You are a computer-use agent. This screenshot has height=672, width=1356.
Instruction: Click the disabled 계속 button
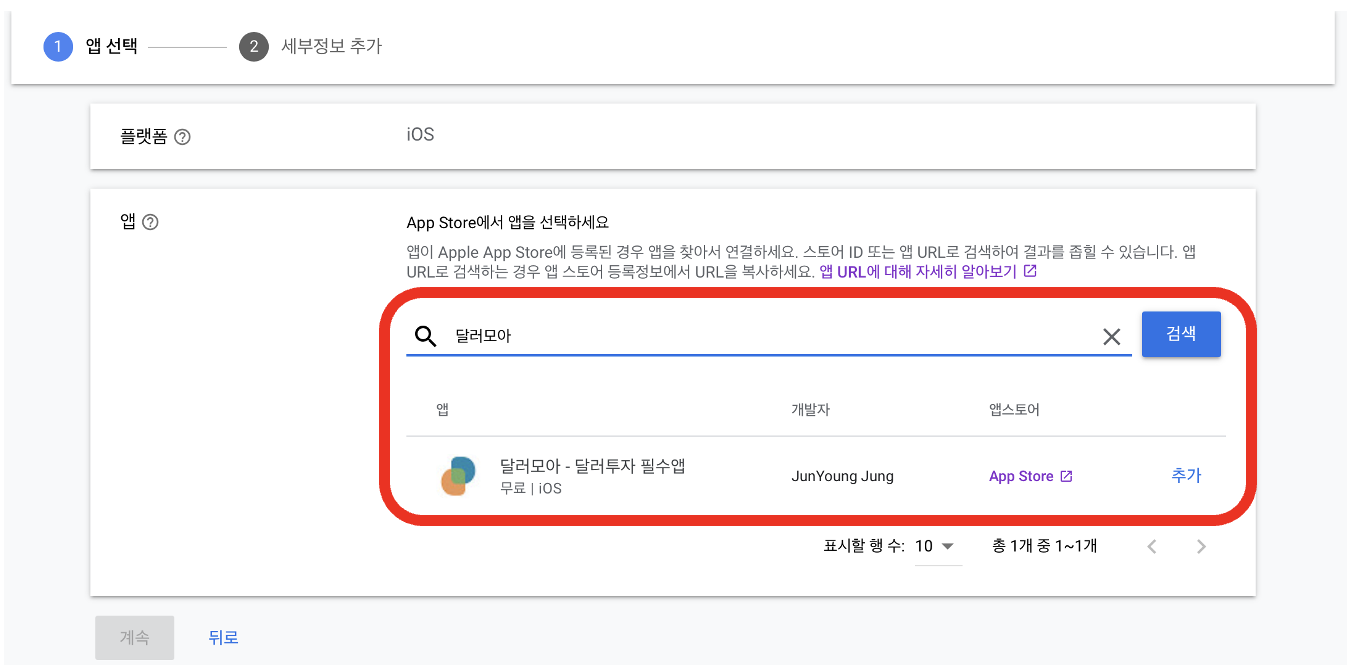tap(135, 637)
